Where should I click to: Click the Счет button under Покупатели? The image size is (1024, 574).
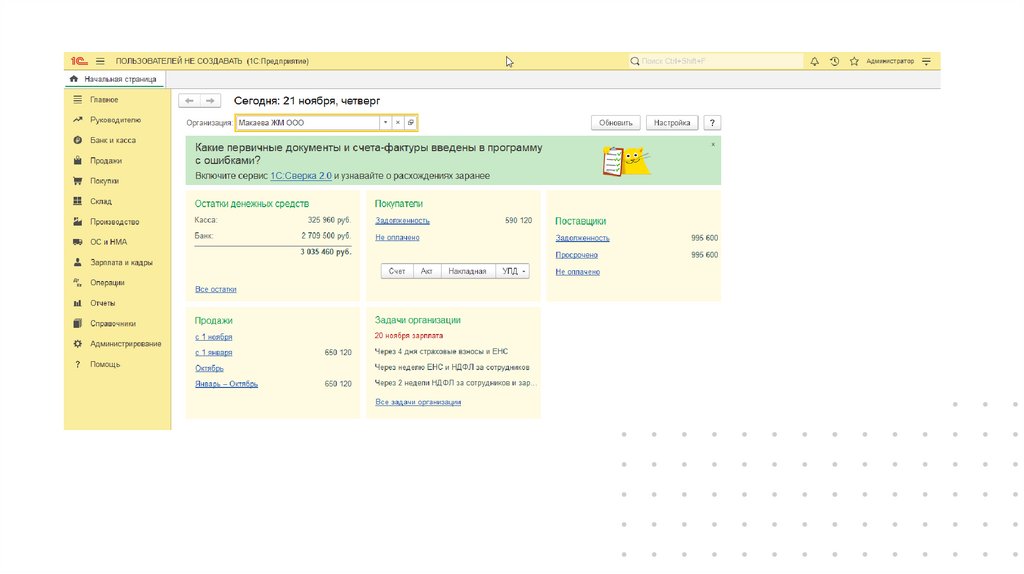397,271
